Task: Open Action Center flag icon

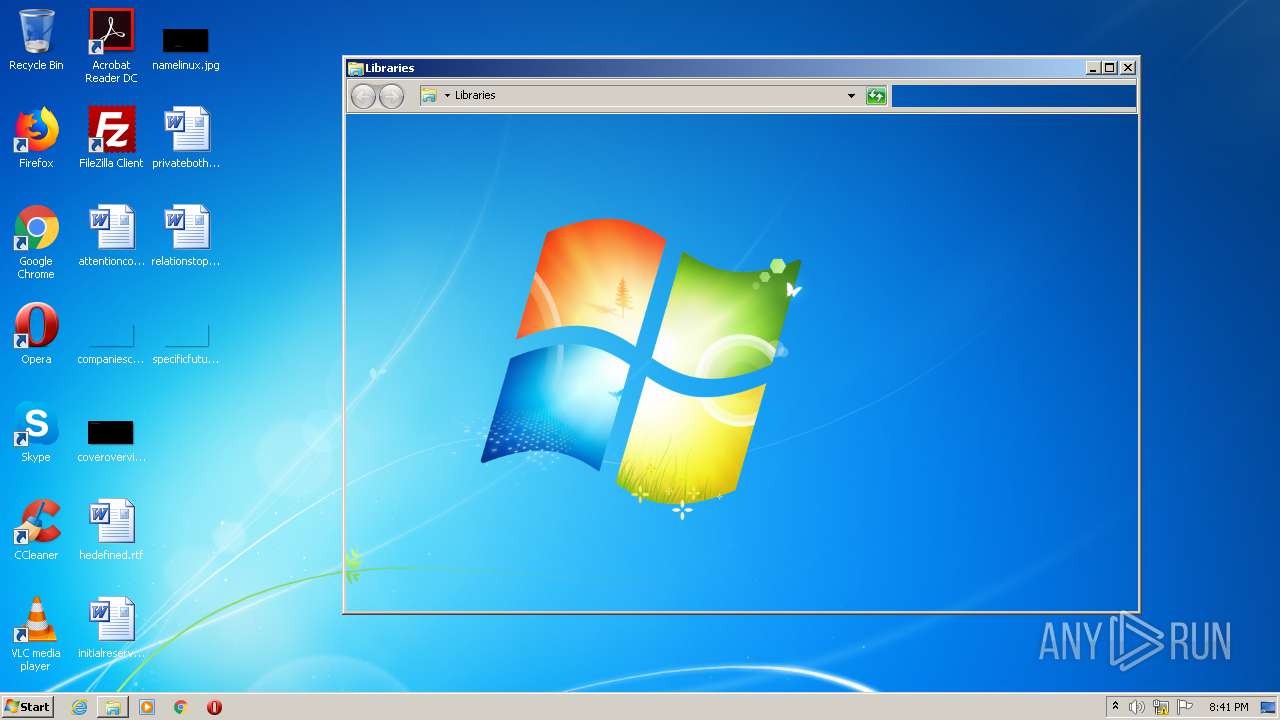Action: 1185,707
